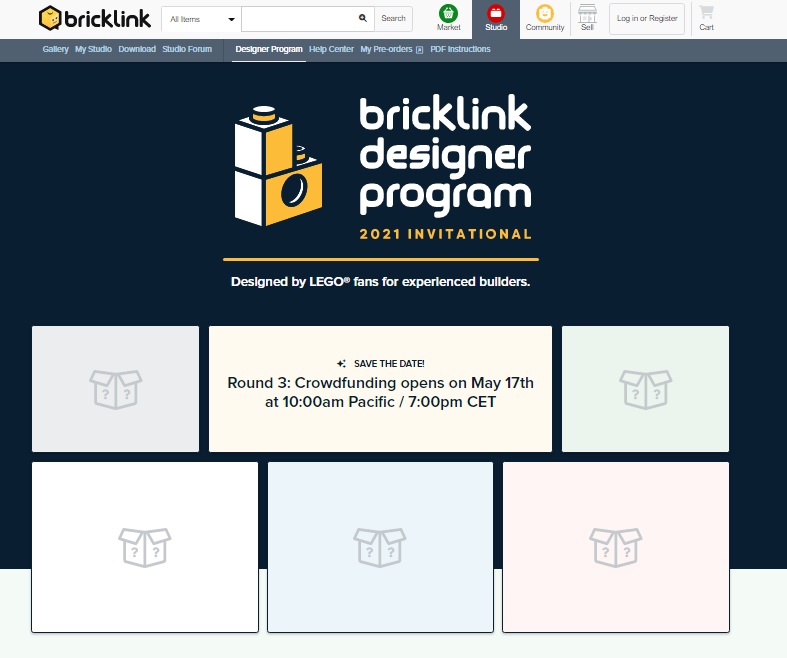The height and width of the screenshot is (658, 787).
Task: Open the Studio section icon
Action: pos(496,18)
